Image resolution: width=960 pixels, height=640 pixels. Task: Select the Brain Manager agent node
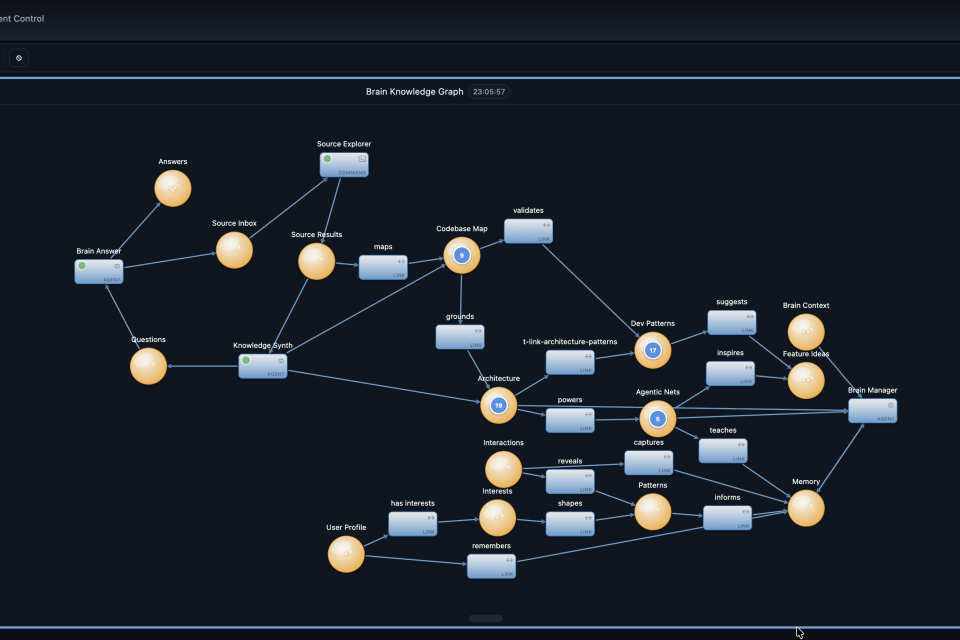pos(872,411)
